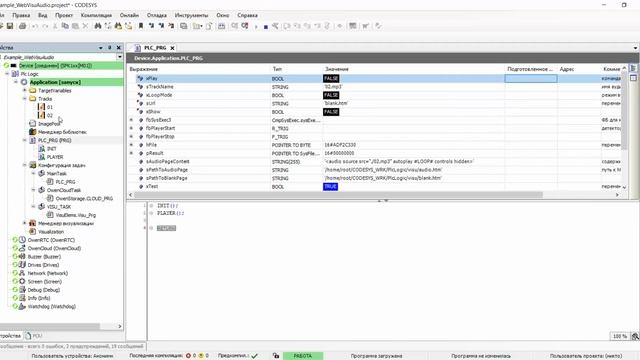This screenshot has height=360, width=640.
Task: Collapse the Application tree node
Action: pyautogui.click(x=16, y=82)
